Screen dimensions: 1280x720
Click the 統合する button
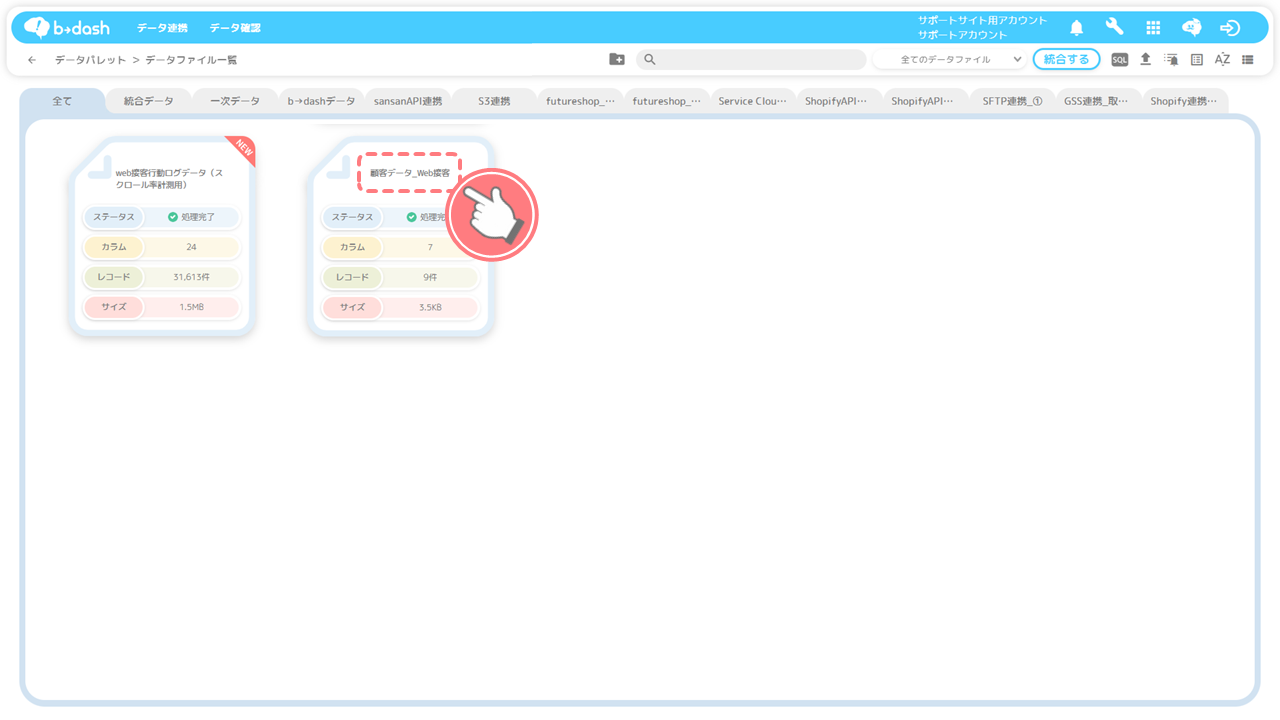click(1066, 60)
